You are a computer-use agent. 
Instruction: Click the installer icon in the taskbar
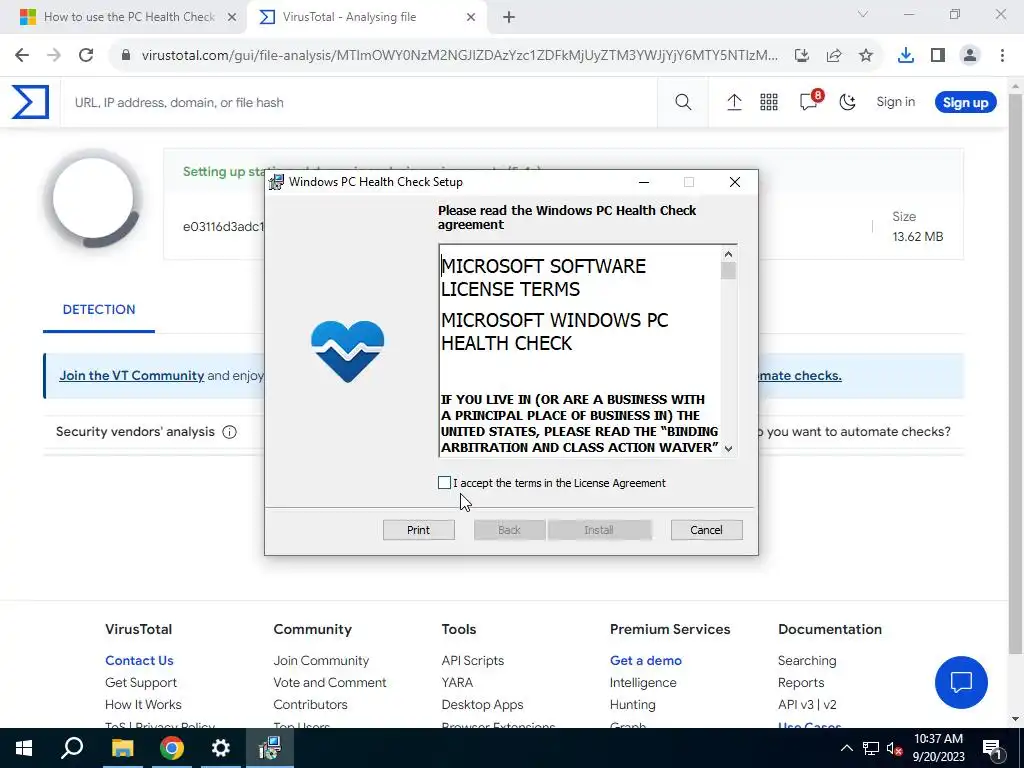[x=270, y=748]
